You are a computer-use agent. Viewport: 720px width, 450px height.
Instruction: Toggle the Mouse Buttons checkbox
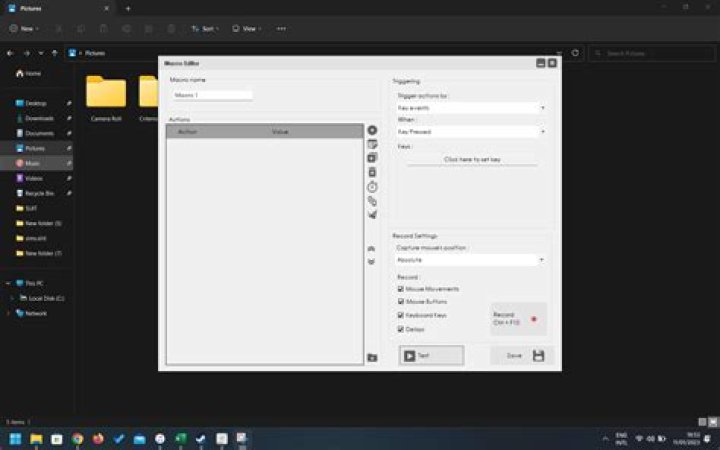(x=401, y=302)
